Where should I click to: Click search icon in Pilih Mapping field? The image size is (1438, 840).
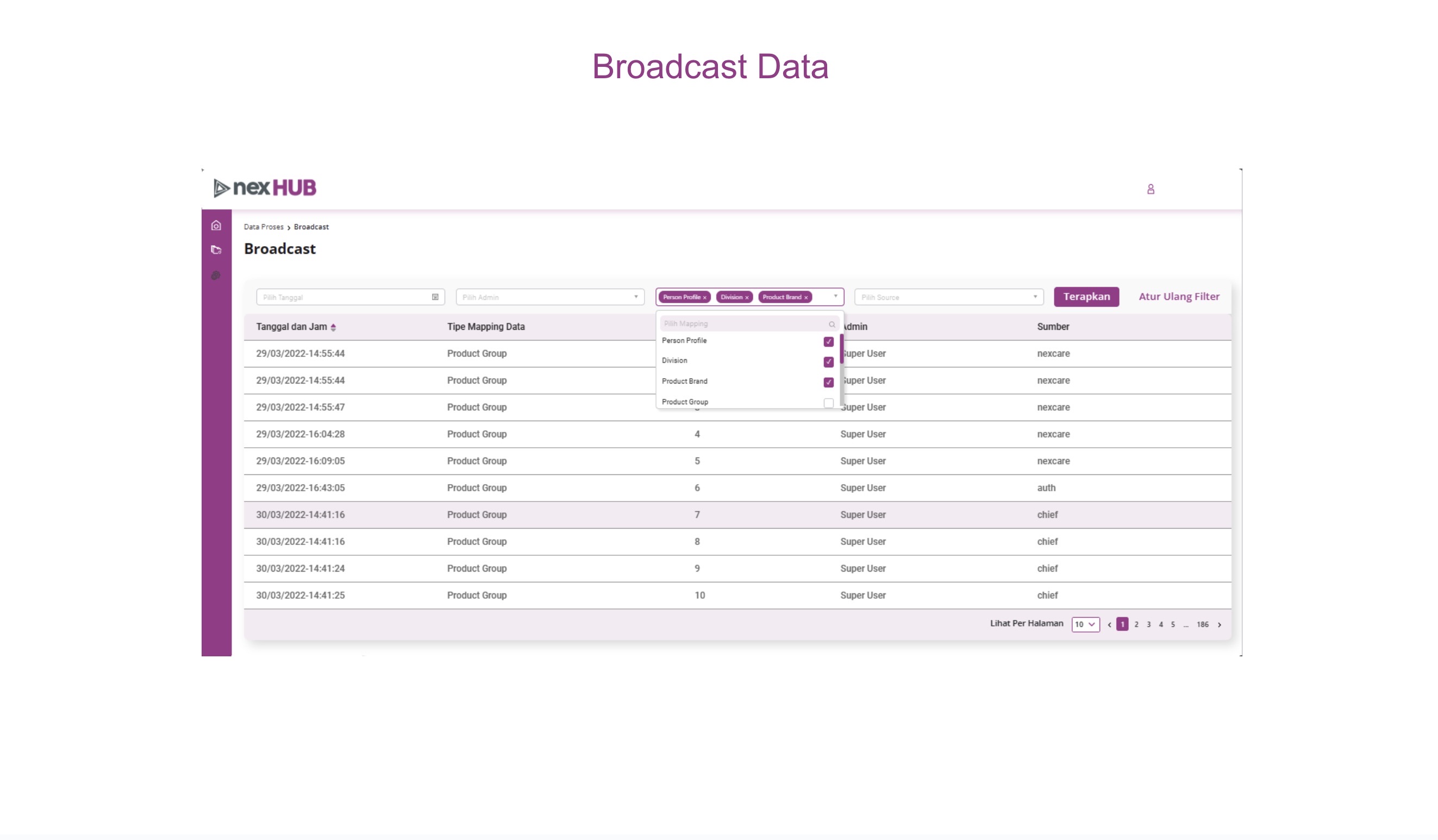[x=831, y=324]
